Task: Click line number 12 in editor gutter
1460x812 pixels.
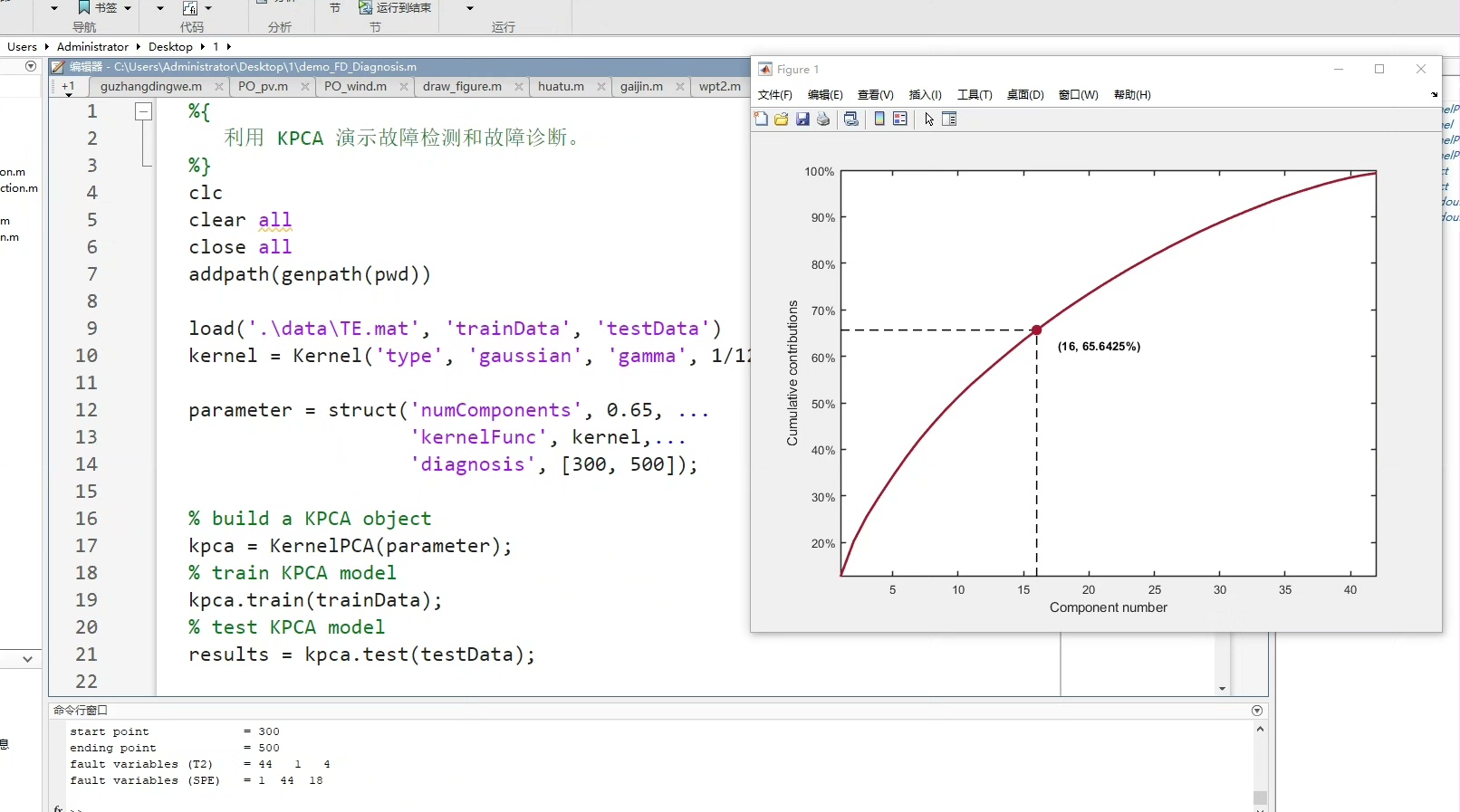Action: 86,410
